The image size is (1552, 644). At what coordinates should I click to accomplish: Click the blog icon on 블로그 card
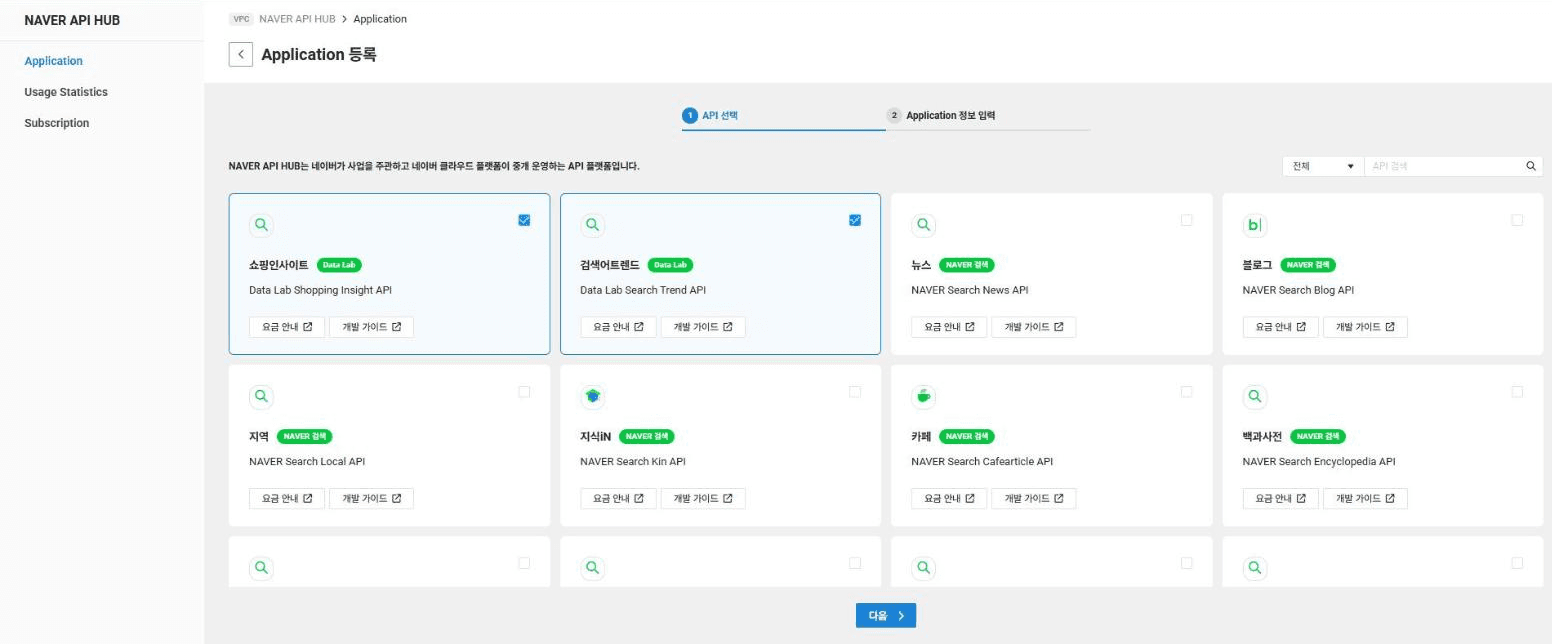(x=1255, y=225)
